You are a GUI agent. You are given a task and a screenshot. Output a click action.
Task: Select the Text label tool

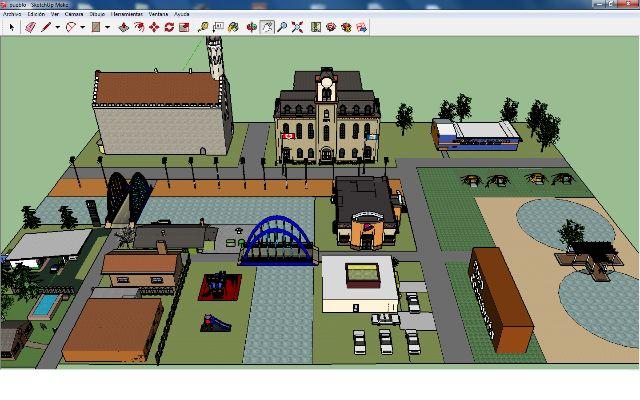218,27
